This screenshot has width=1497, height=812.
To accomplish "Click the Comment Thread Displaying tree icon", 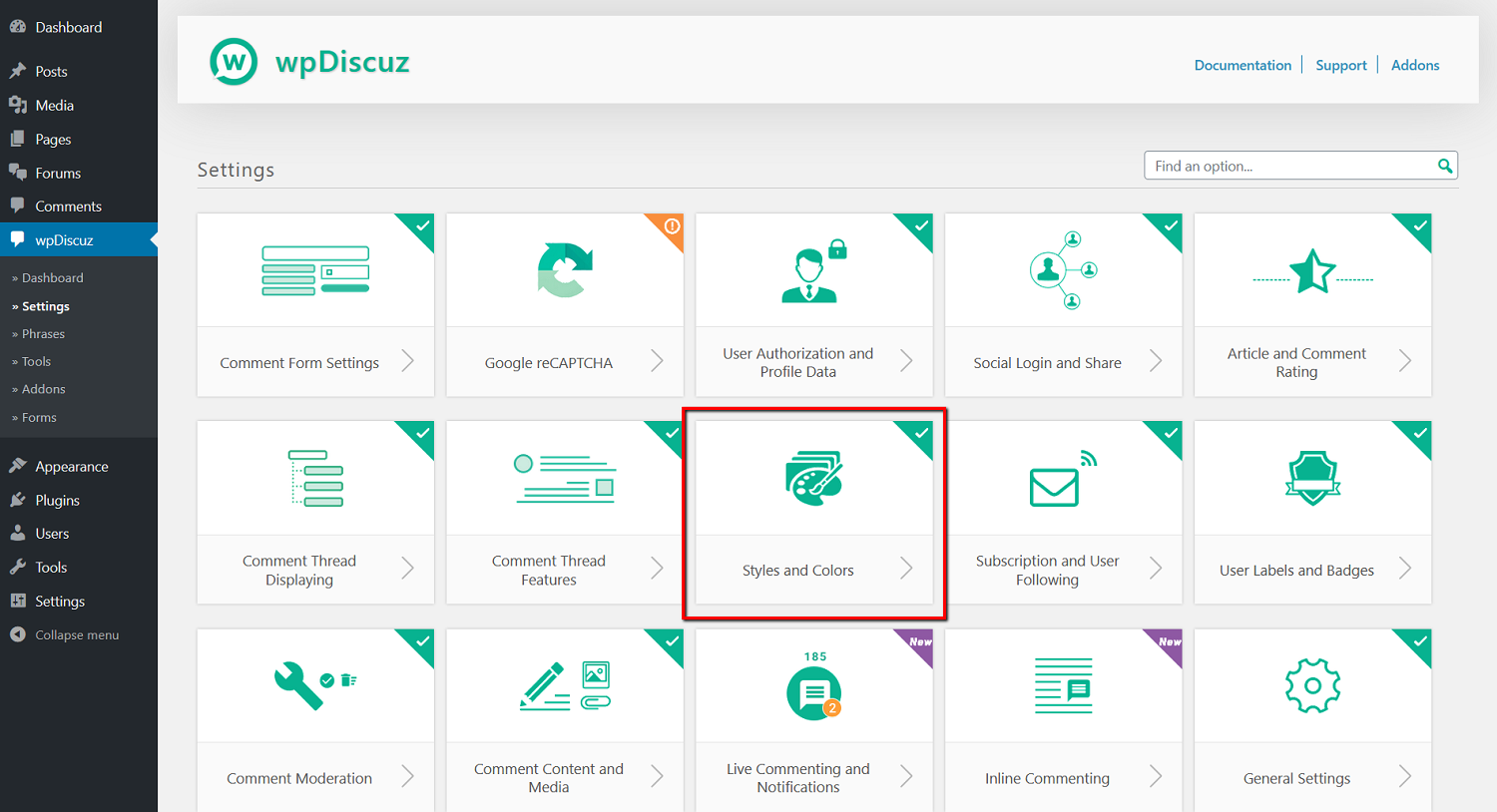I will coord(315,478).
